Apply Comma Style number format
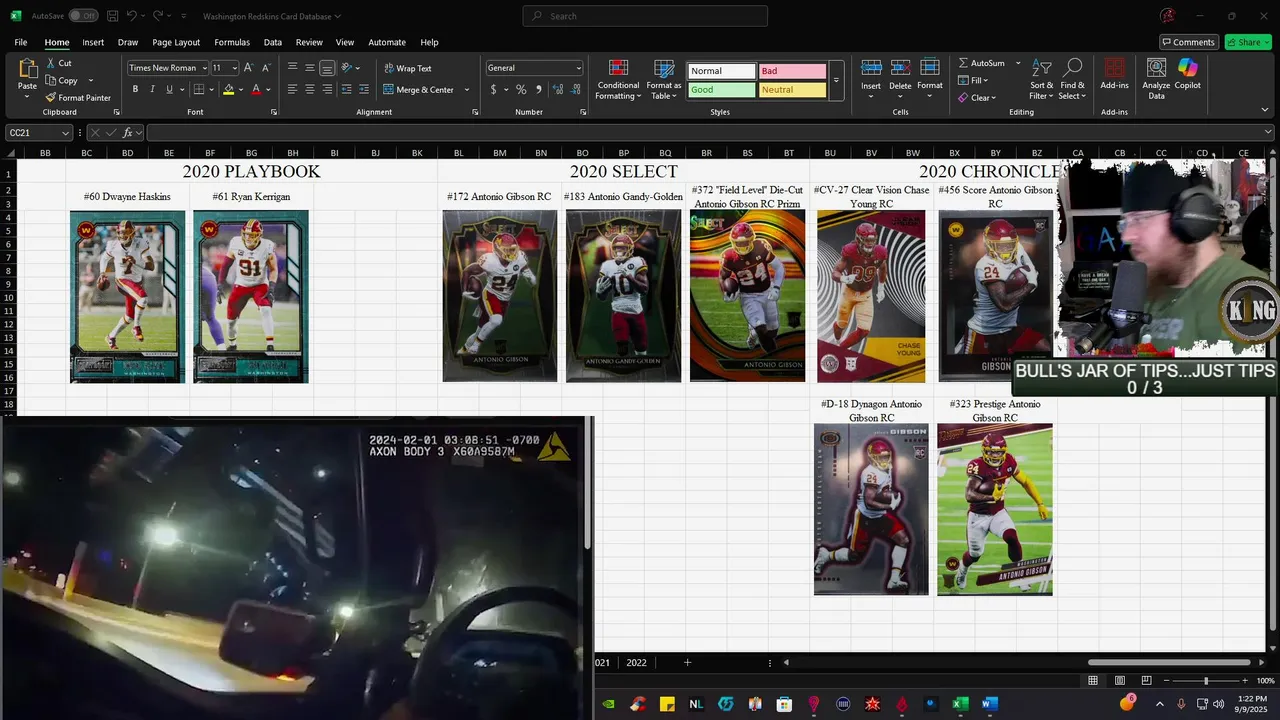1280x720 pixels. tap(539, 89)
